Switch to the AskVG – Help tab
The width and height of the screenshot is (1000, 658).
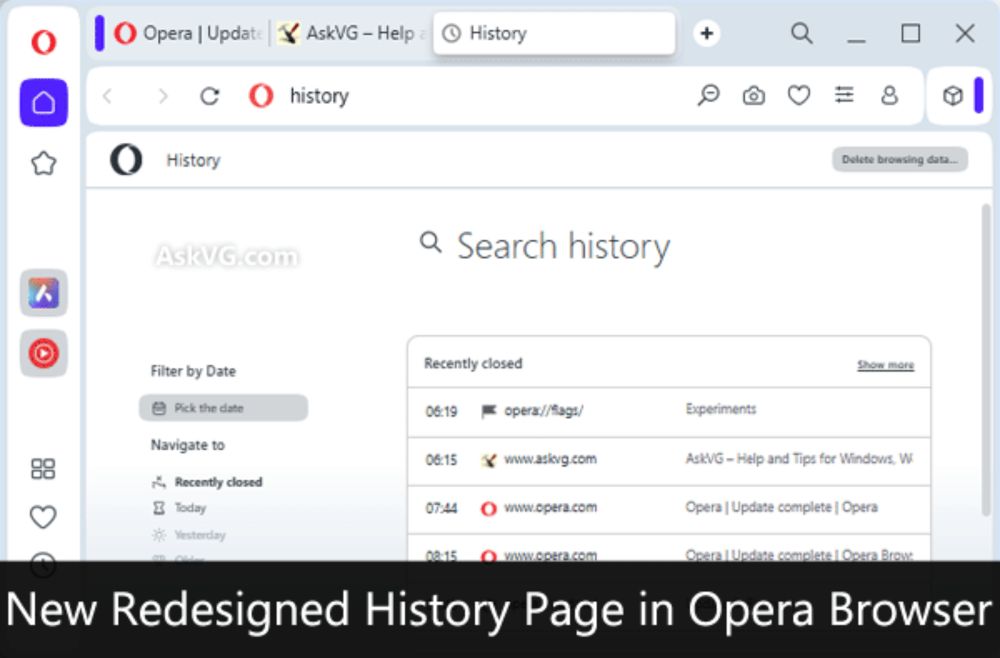click(x=351, y=33)
